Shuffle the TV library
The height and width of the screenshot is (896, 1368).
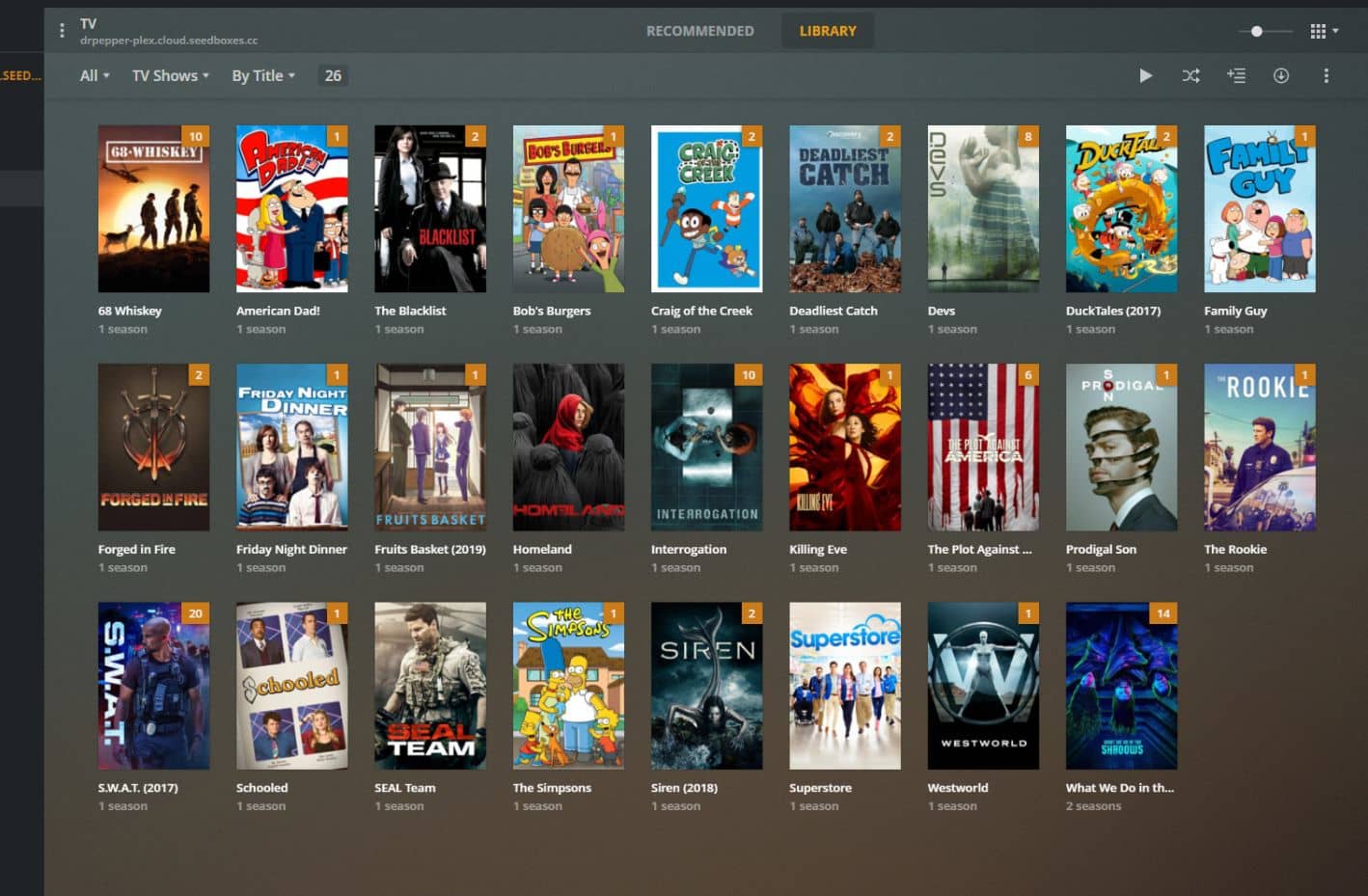click(x=1191, y=75)
